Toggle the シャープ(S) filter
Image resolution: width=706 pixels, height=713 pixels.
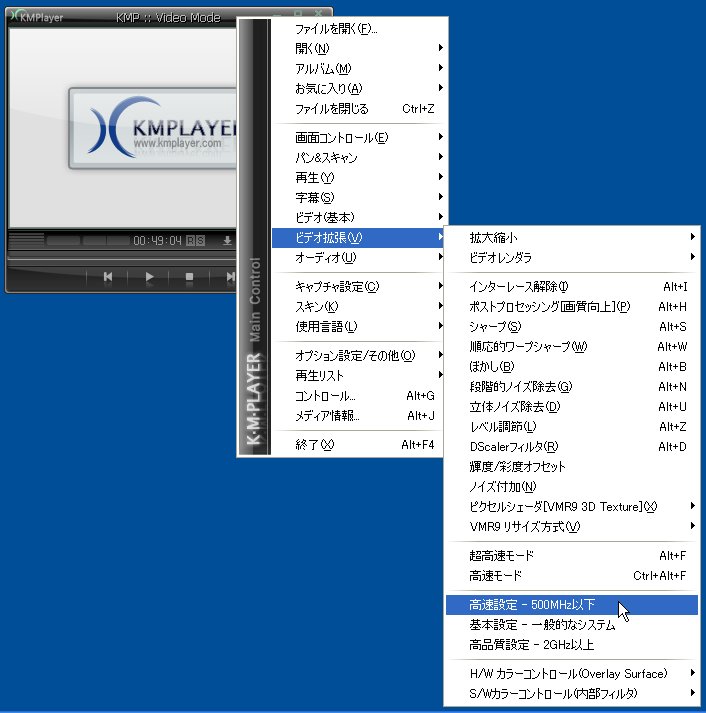(572, 326)
